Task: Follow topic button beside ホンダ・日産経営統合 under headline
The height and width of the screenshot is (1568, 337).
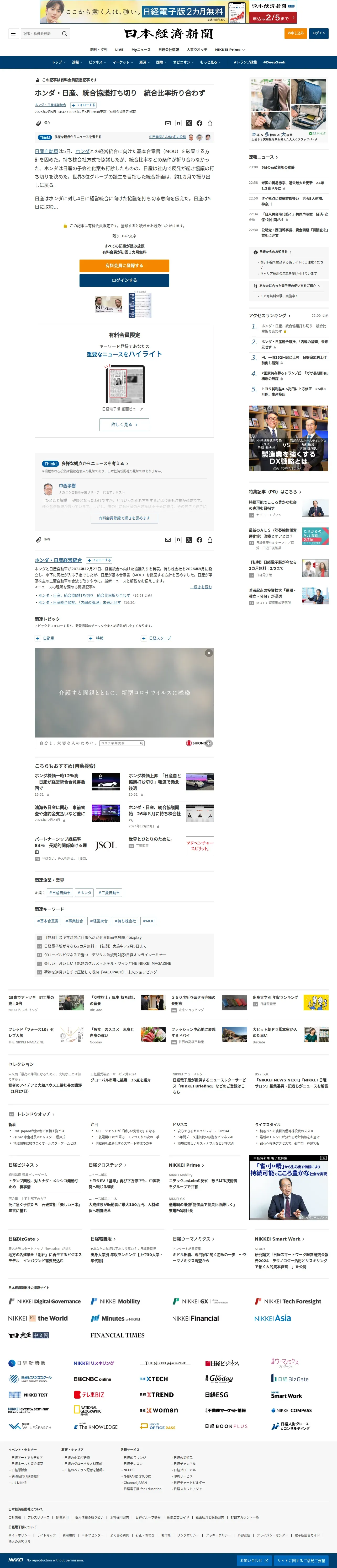Action: (x=83, y=105)
